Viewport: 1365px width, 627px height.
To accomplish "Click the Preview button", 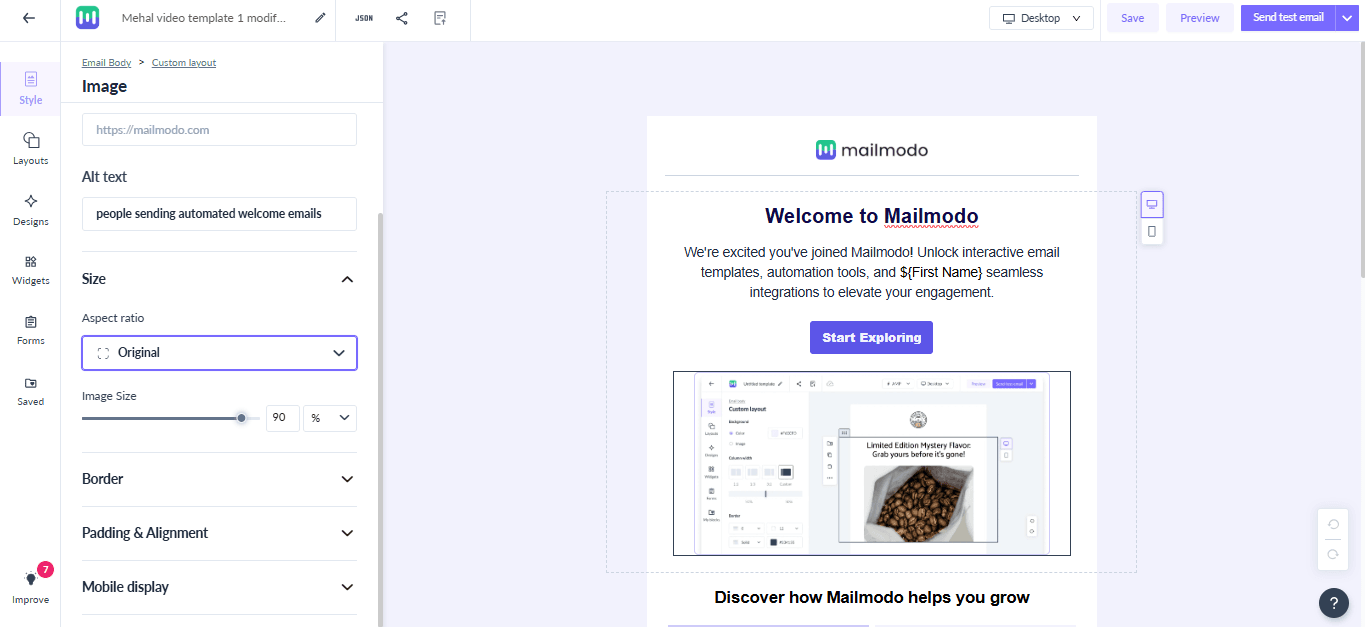I will [x=1199, y=18].
